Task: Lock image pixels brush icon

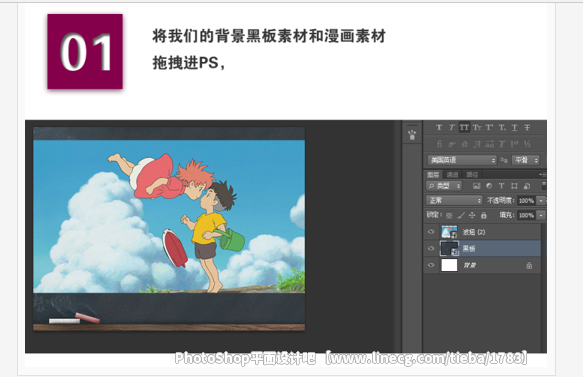Action: (461, 215)
